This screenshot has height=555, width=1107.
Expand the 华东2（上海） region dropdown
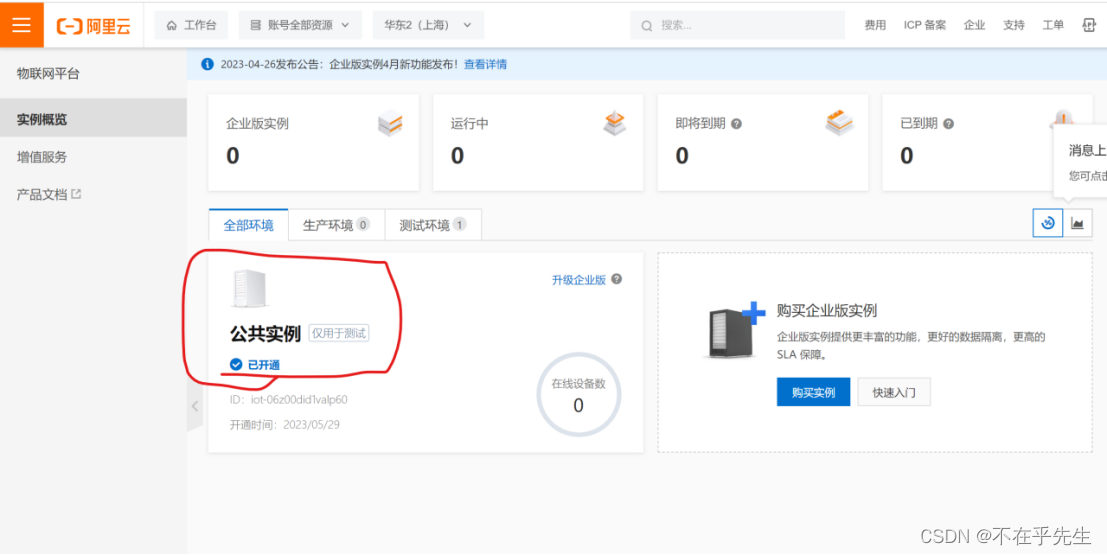428,25
